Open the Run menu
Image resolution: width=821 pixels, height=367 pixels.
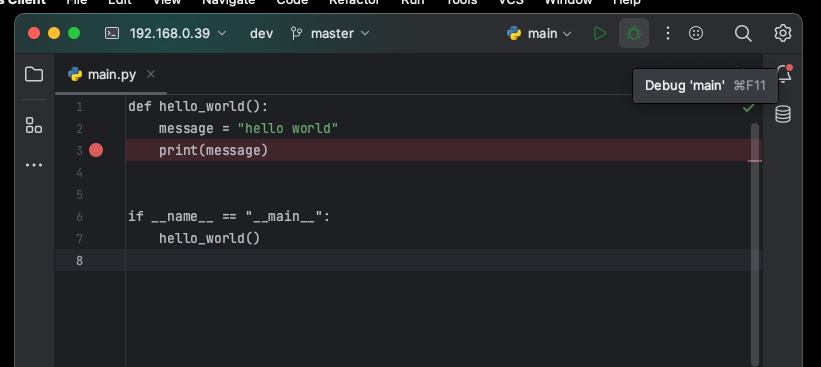point(413,2)
